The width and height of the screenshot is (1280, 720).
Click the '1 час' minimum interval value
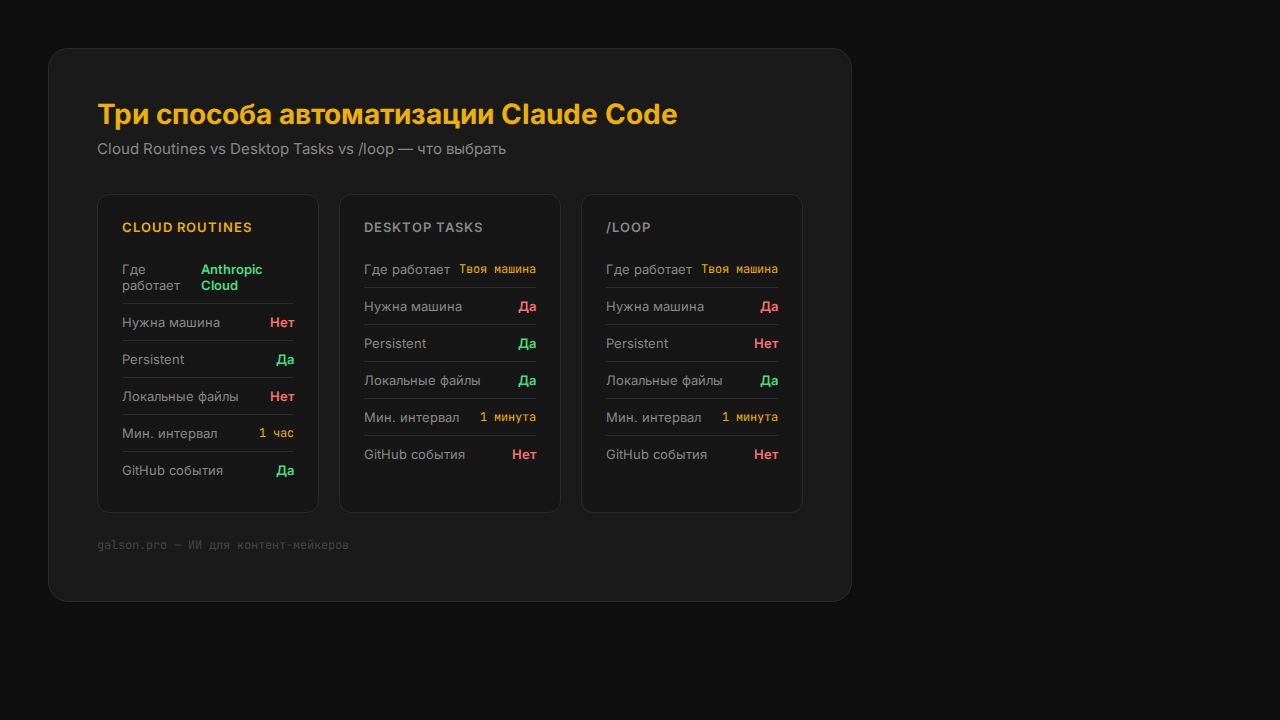(276, 434)
